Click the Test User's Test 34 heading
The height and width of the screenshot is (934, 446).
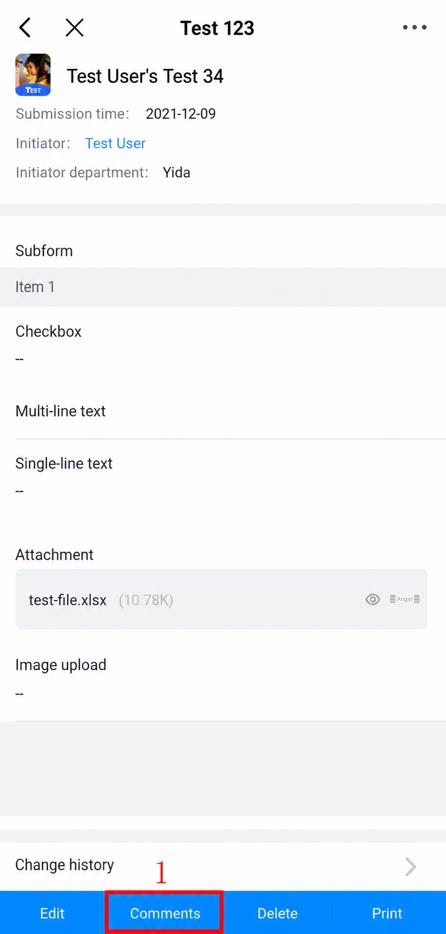(x=145, y=76)
